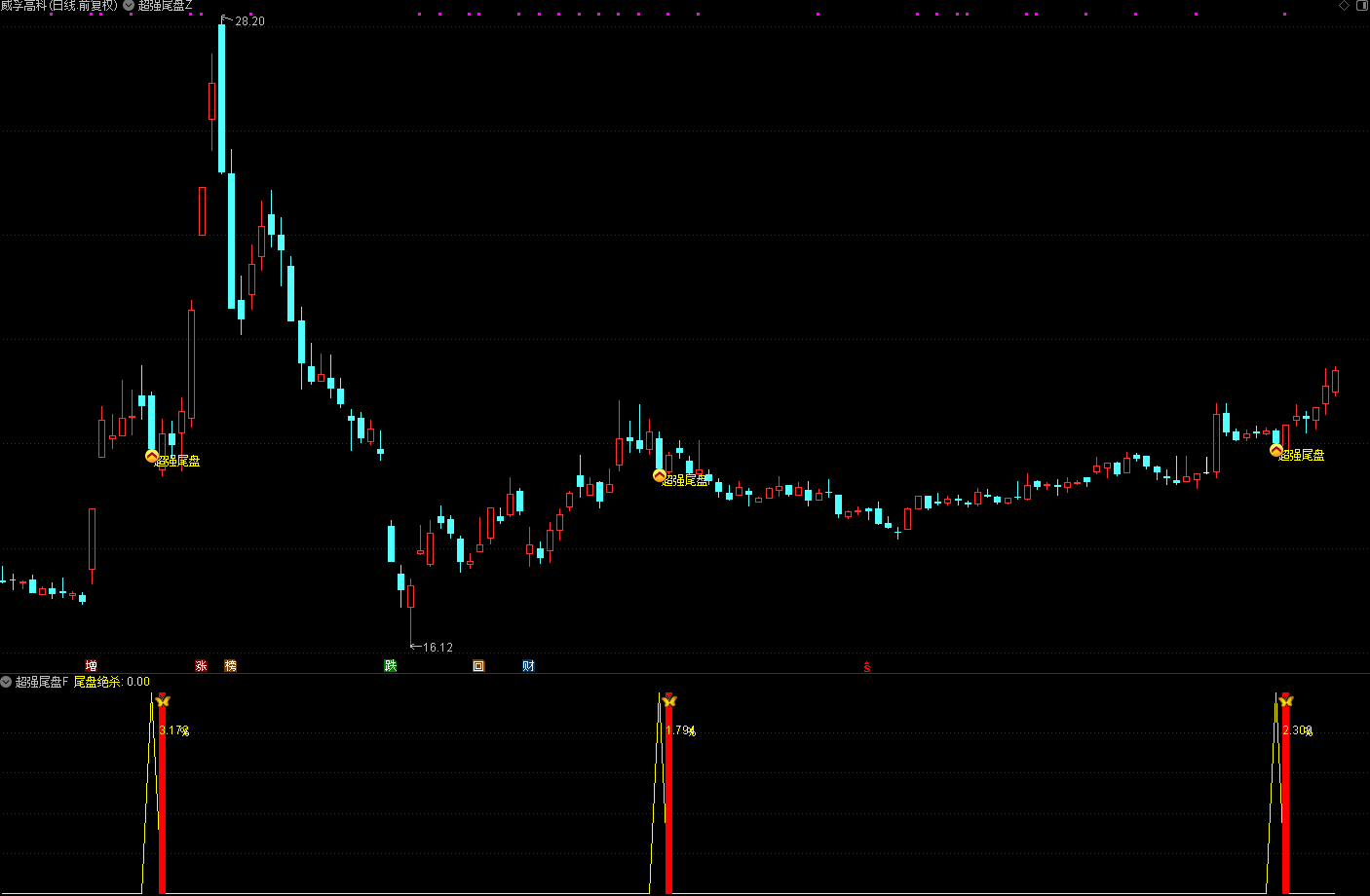
Task: Open the 超强尾盘F sub-indicator dropdown arrow
Action: [6, 682]
